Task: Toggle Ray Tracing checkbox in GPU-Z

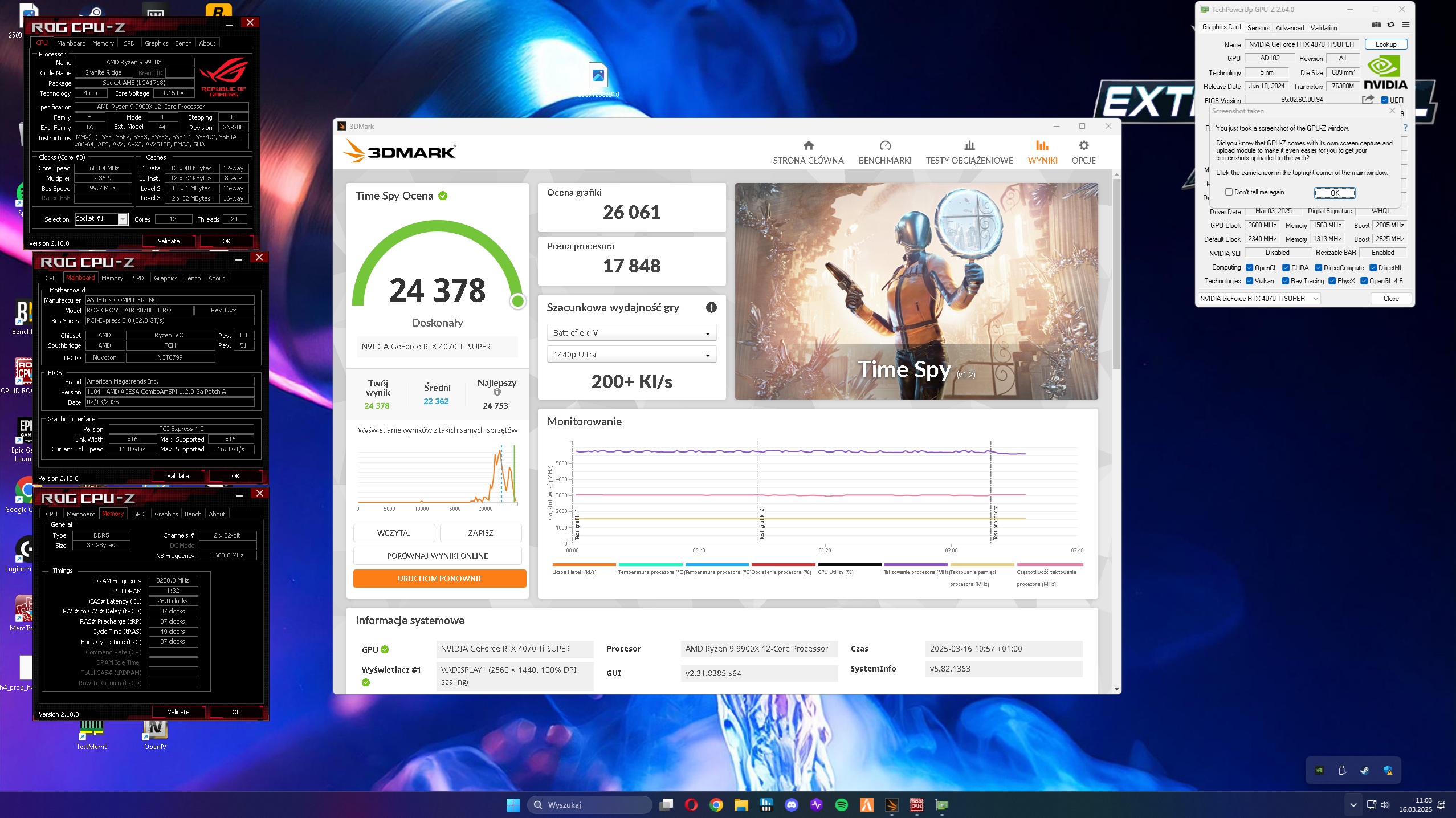Action: tap(1285, 281)
